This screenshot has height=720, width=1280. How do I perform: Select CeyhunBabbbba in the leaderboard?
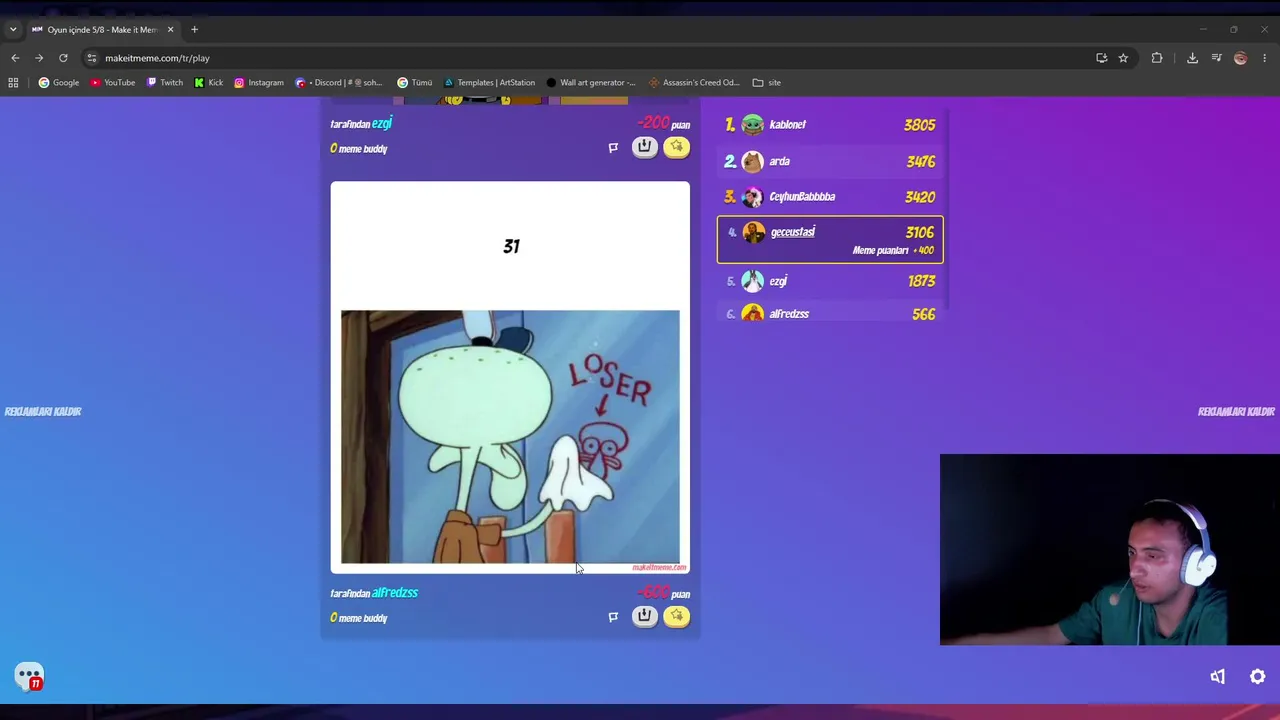tap(830, 197)
